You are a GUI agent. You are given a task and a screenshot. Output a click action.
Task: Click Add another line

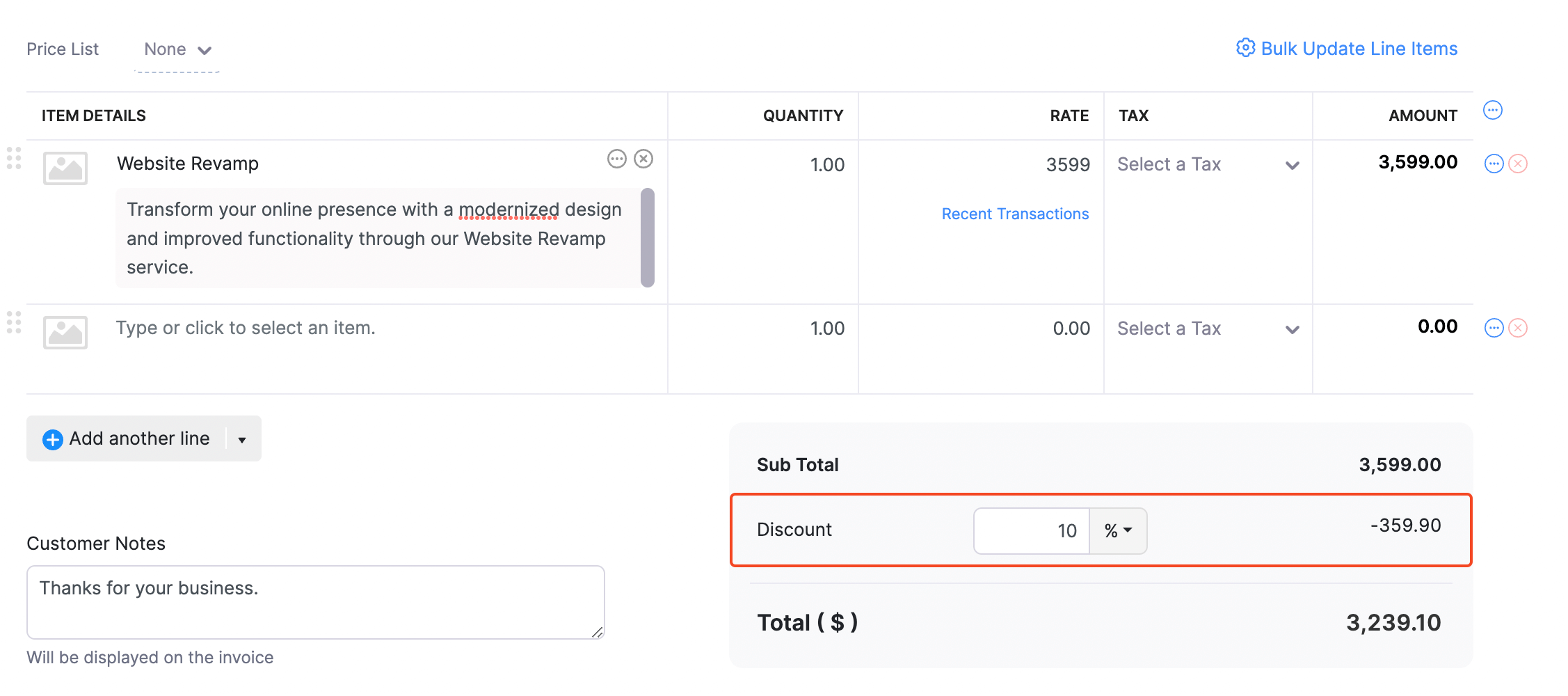click(129, 438)
